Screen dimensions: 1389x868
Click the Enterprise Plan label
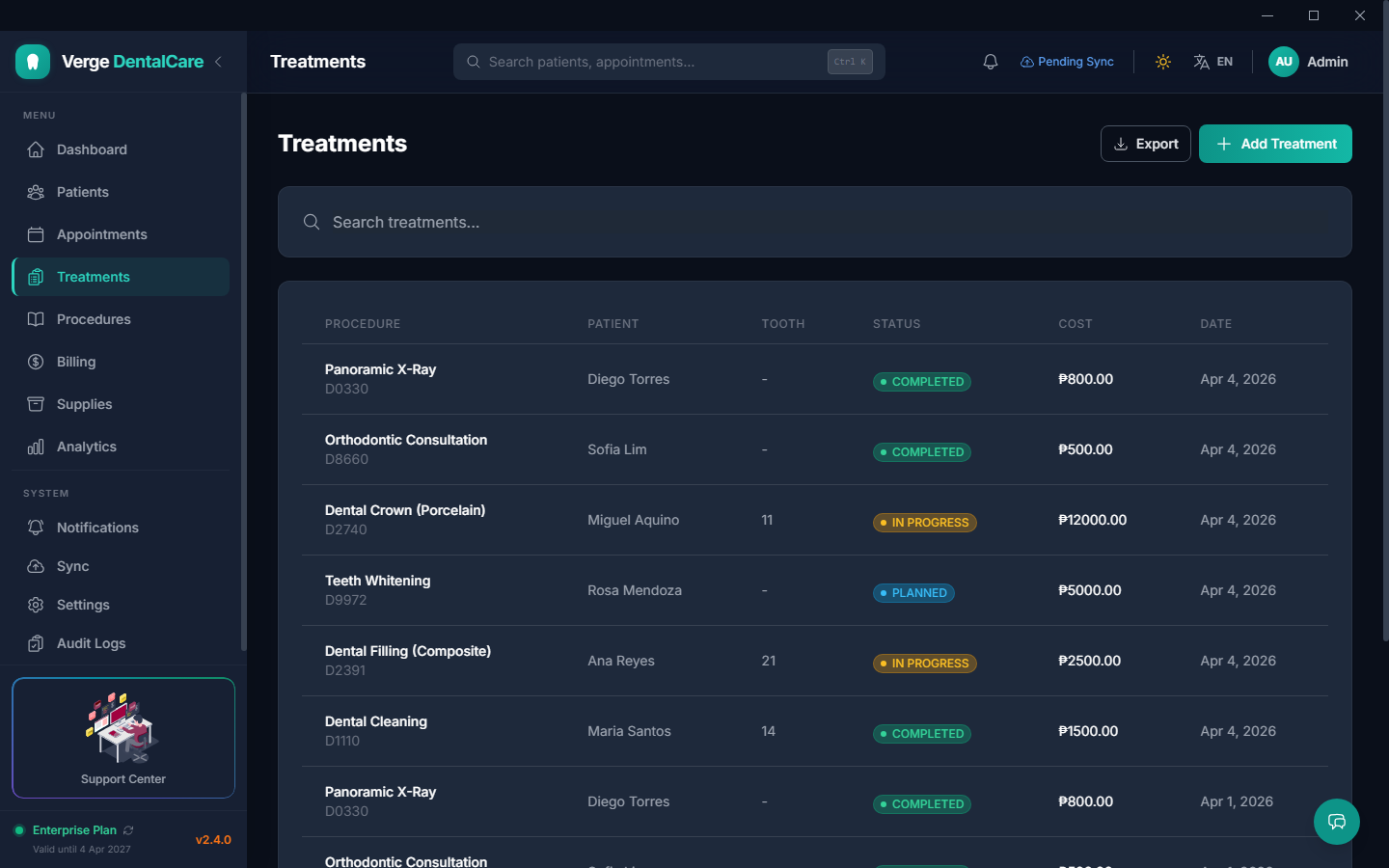click(74, 830)
